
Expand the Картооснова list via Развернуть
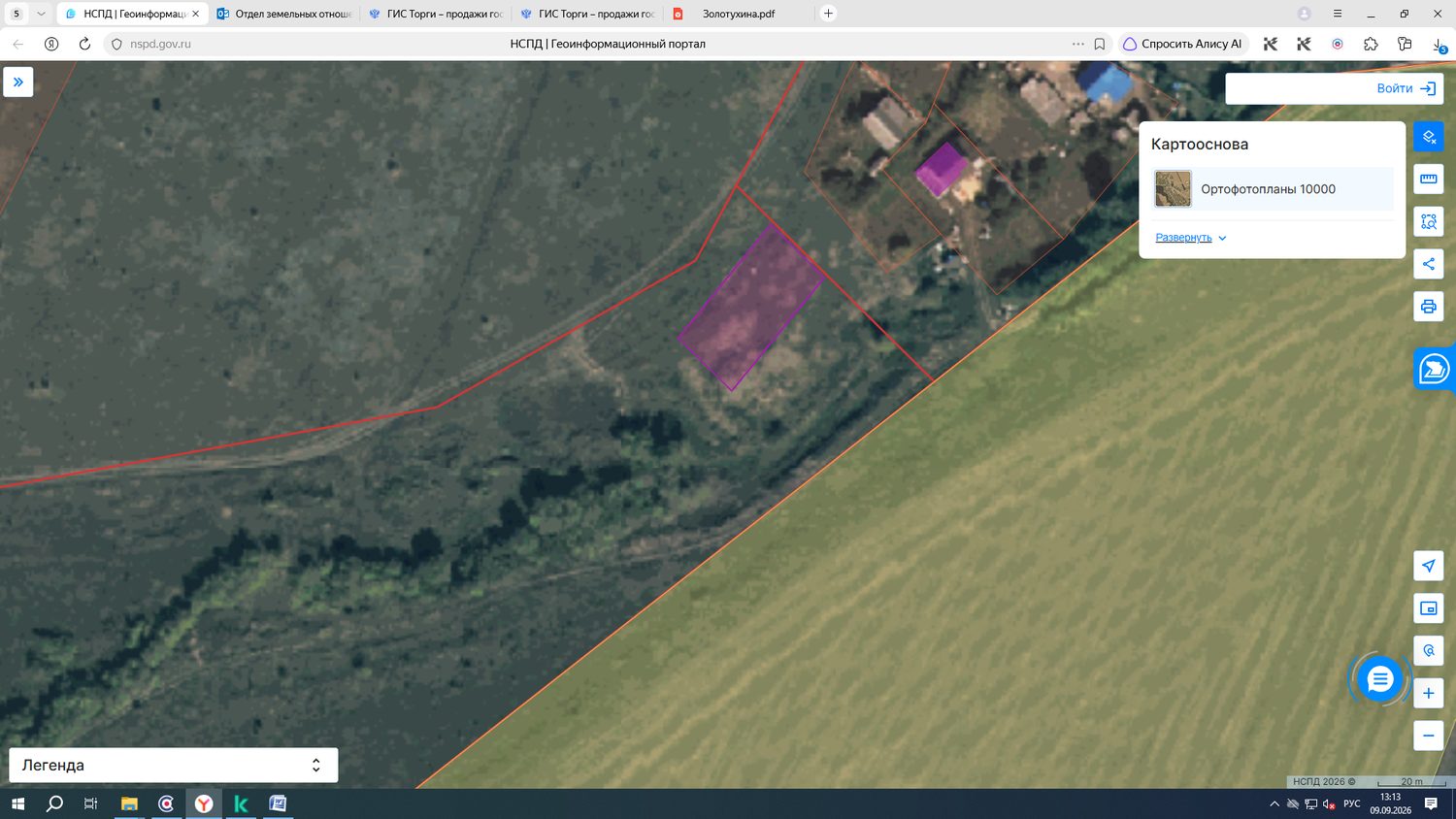1190,238
